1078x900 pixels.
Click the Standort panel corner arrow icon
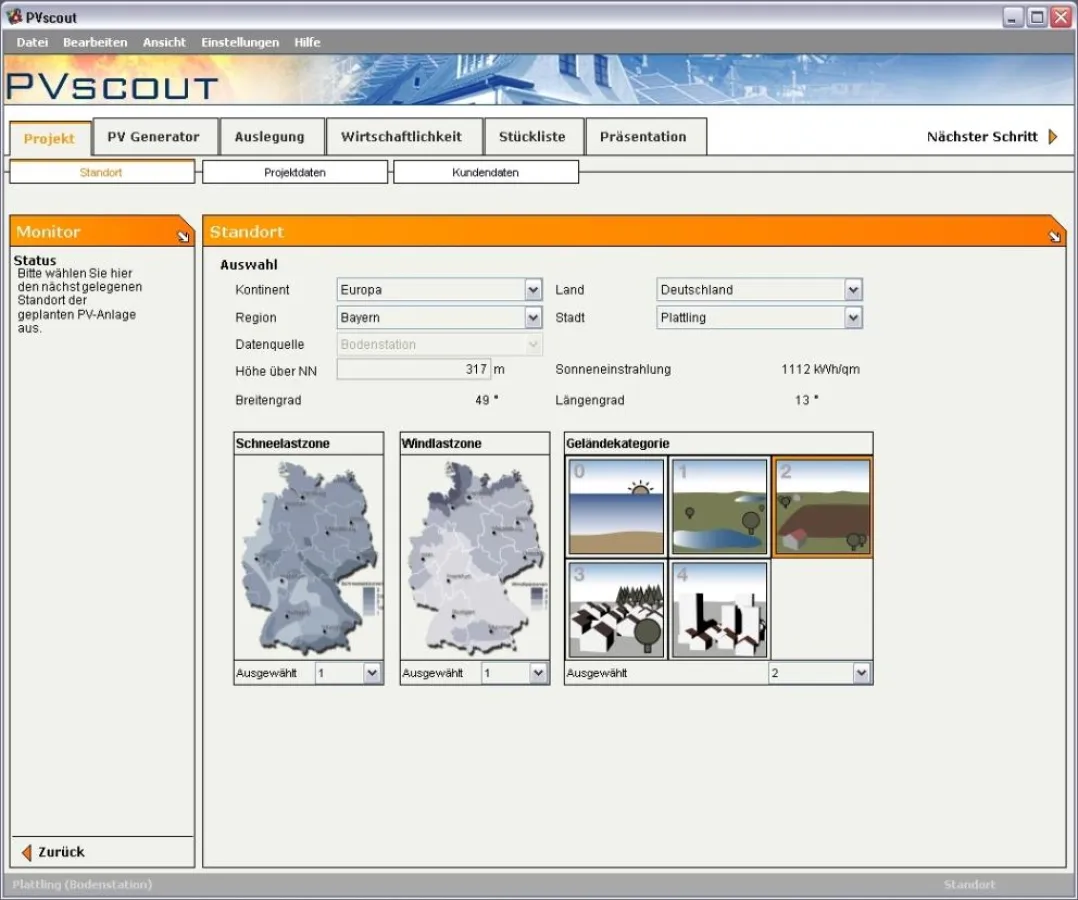(x=1055, y=236)
